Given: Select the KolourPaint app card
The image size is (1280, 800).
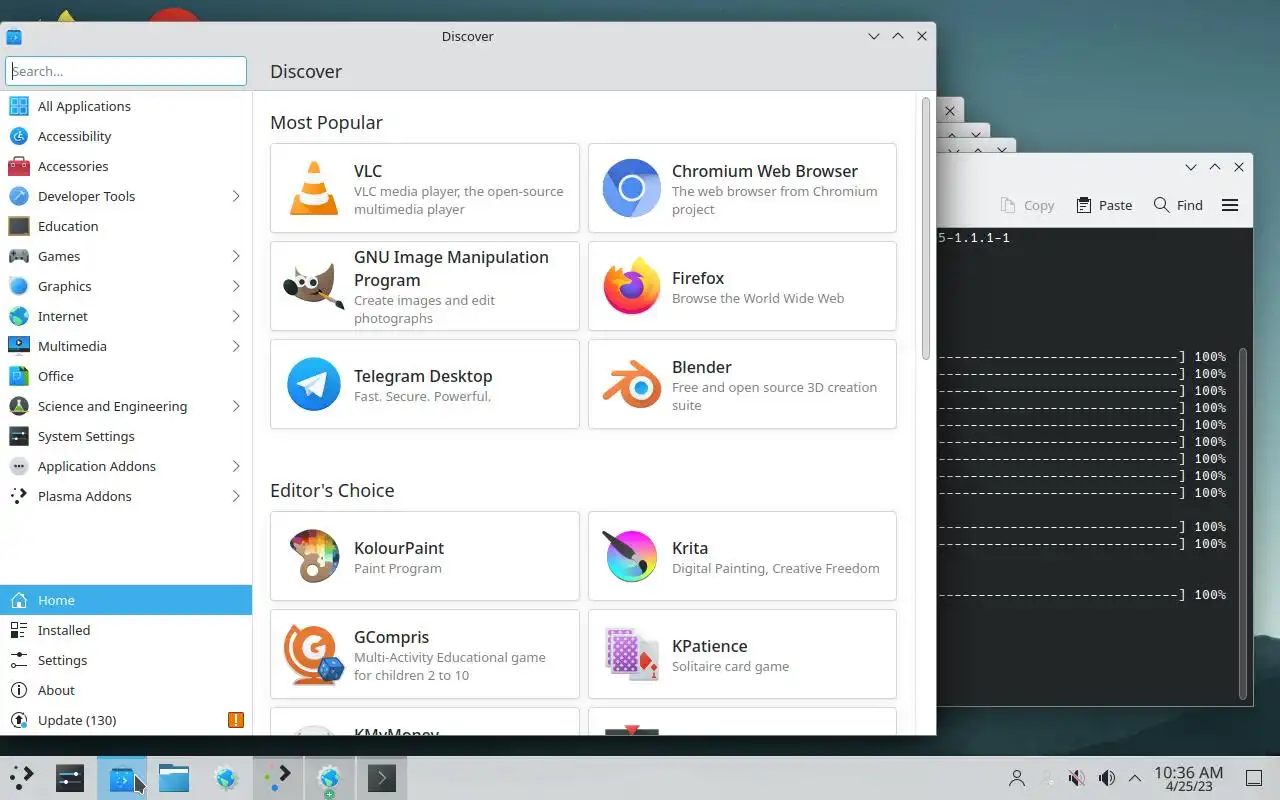Looking at the screenshot, I should point(425,556).
